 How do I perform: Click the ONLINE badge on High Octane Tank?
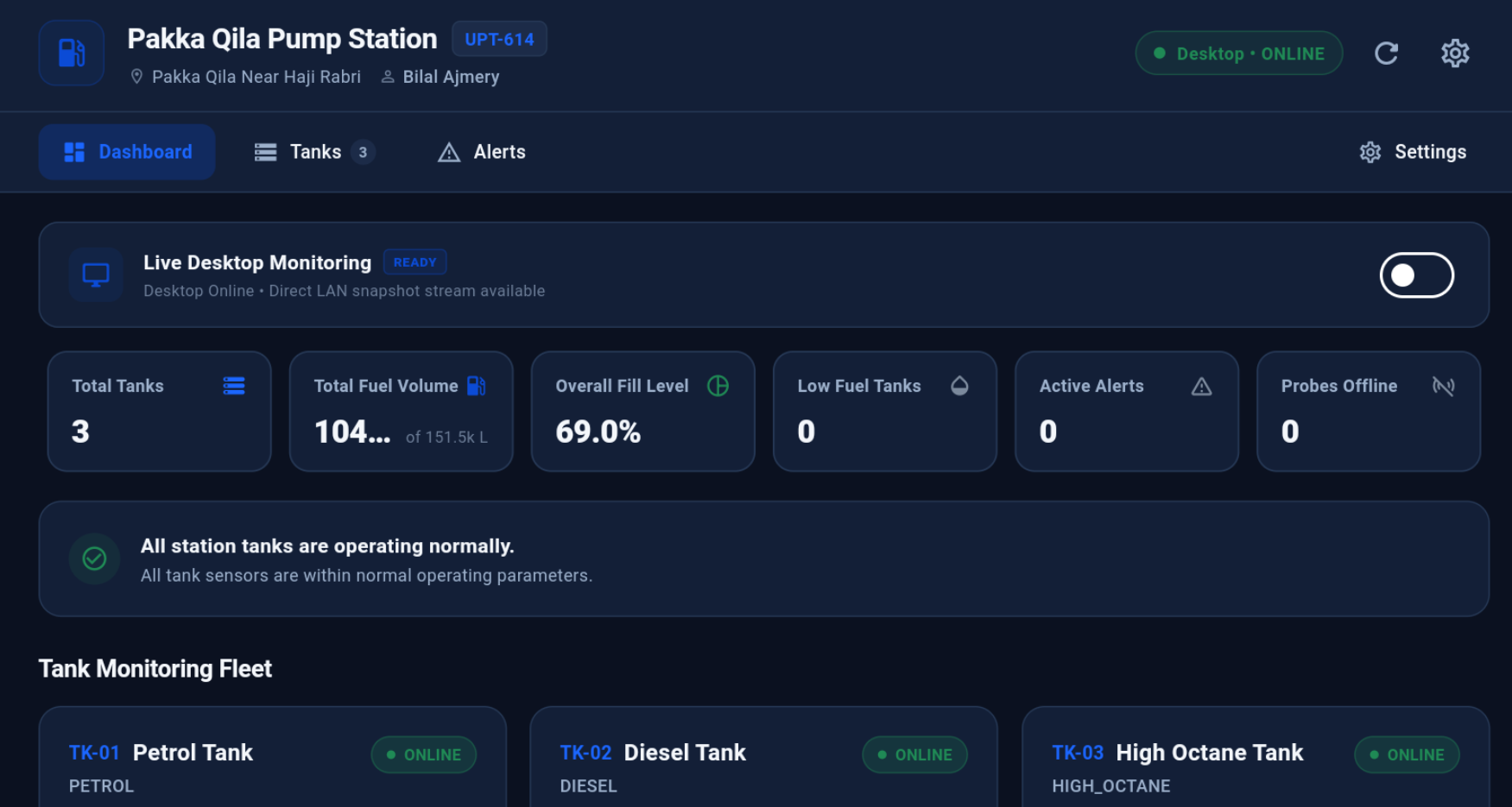tap(1407, 754)
